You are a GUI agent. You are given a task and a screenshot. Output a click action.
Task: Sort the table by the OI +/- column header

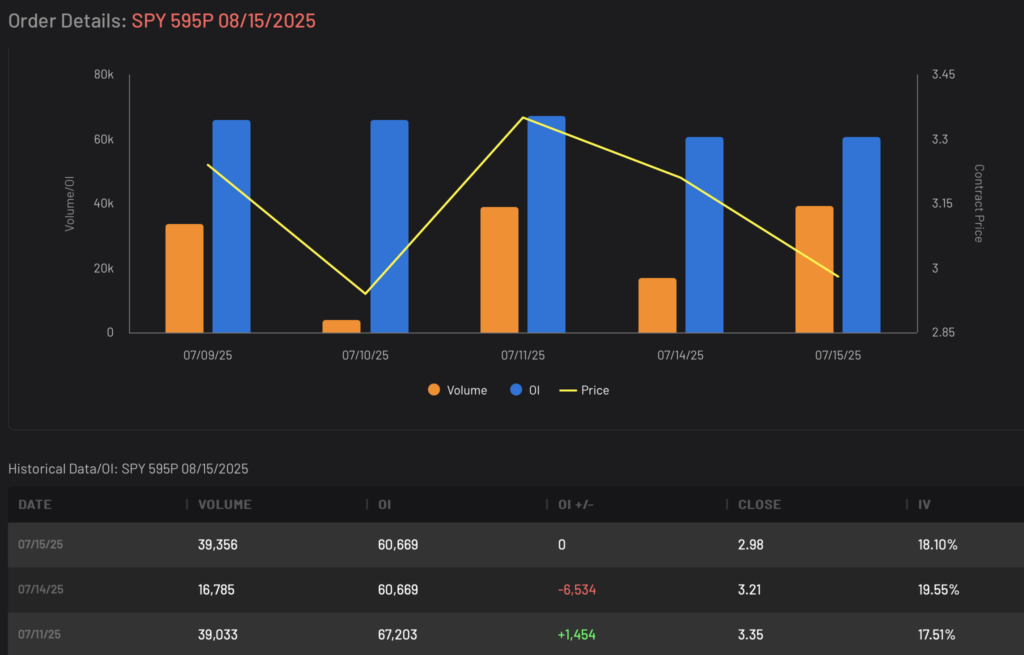pyautogui.click(x=575, y=504)
